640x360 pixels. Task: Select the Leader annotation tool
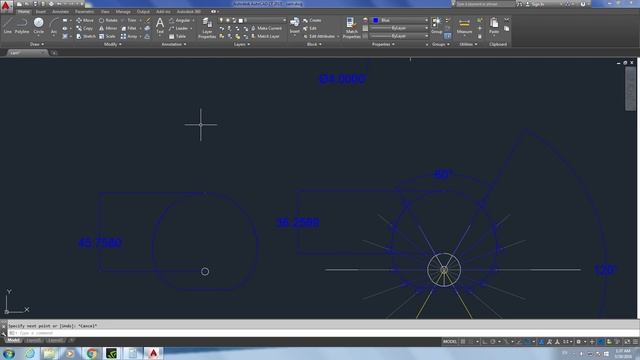coord(178,28)
